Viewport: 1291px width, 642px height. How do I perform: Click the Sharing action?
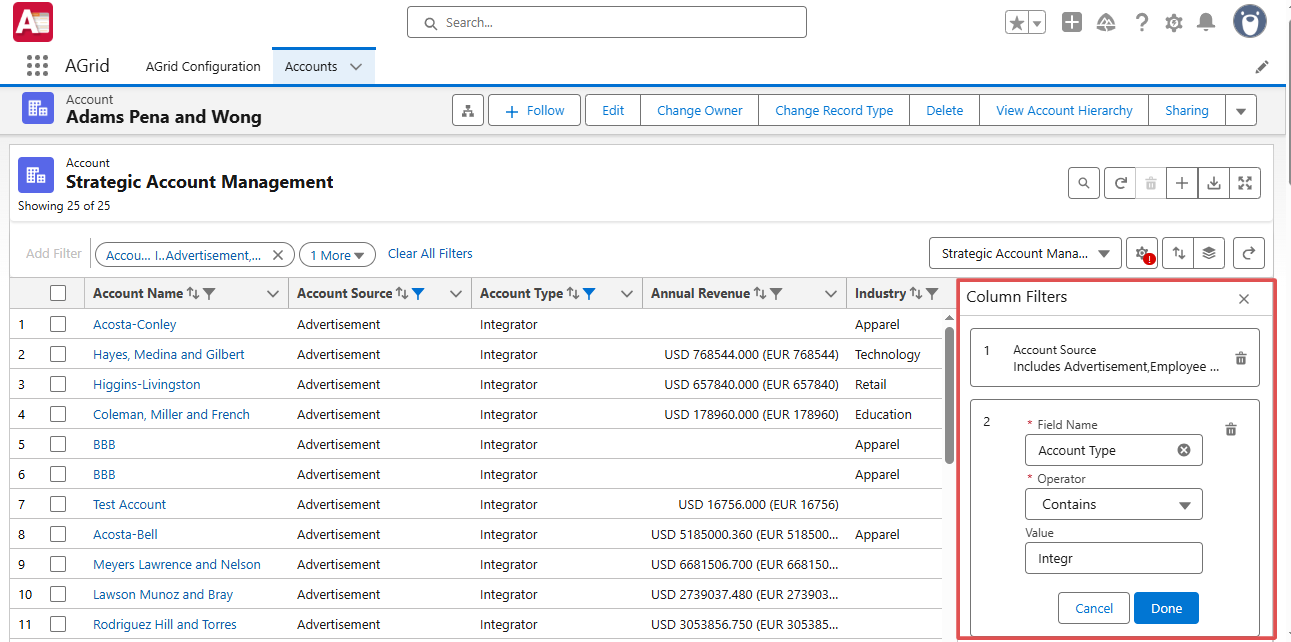point(1187,111)
